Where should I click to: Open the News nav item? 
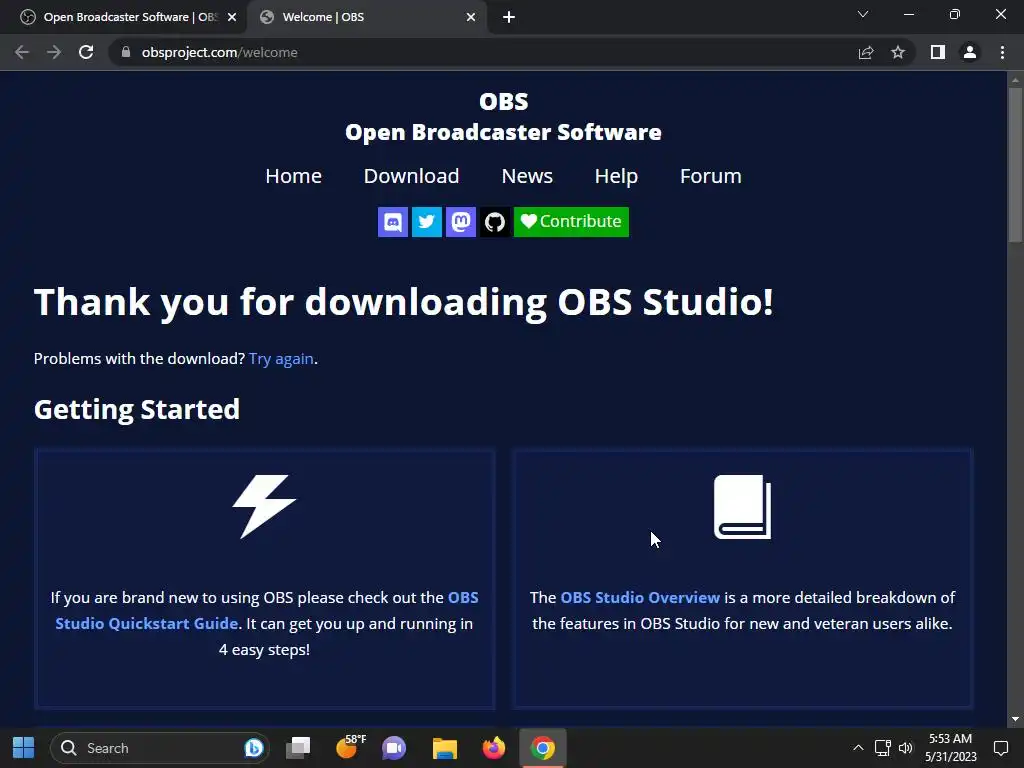[527, 176]
